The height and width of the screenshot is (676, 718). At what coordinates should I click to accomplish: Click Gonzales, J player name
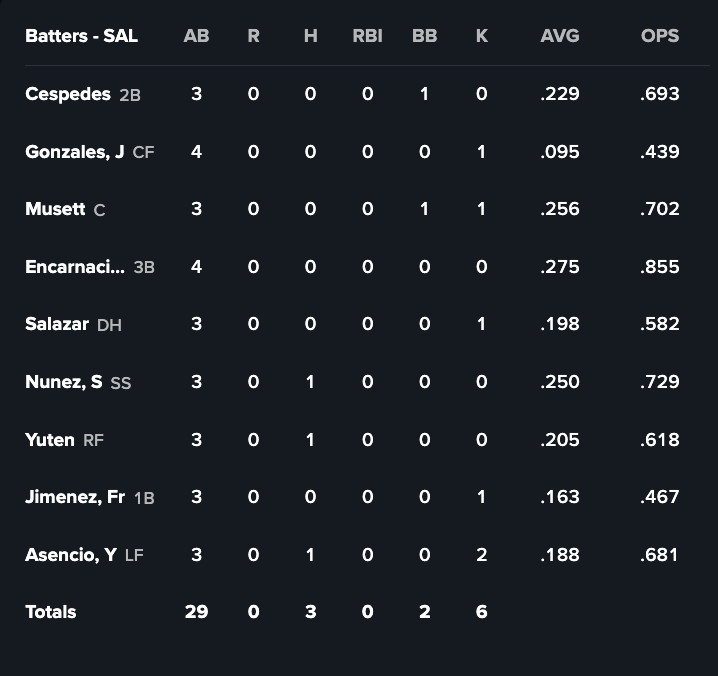click(75, 152)
